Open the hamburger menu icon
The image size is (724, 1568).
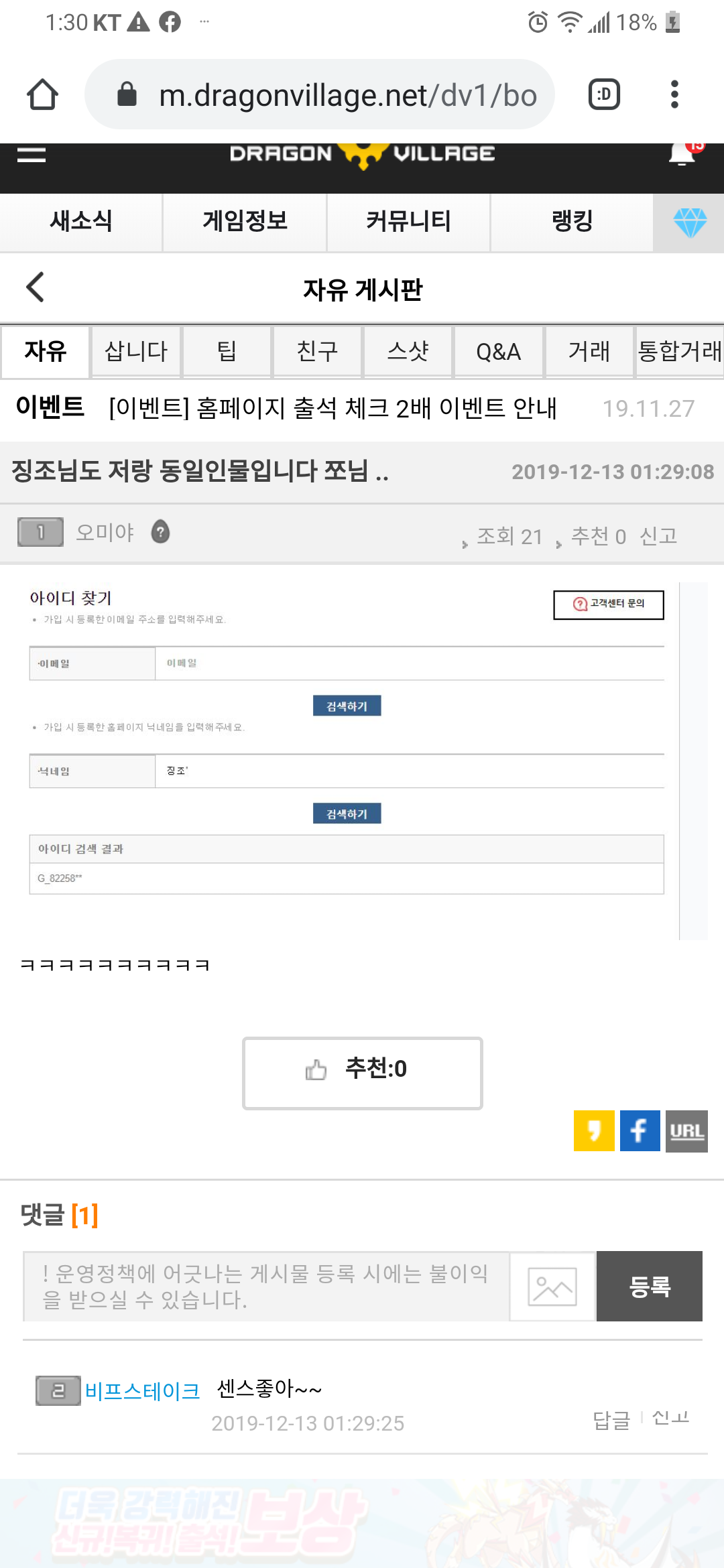tap(32, 155)
